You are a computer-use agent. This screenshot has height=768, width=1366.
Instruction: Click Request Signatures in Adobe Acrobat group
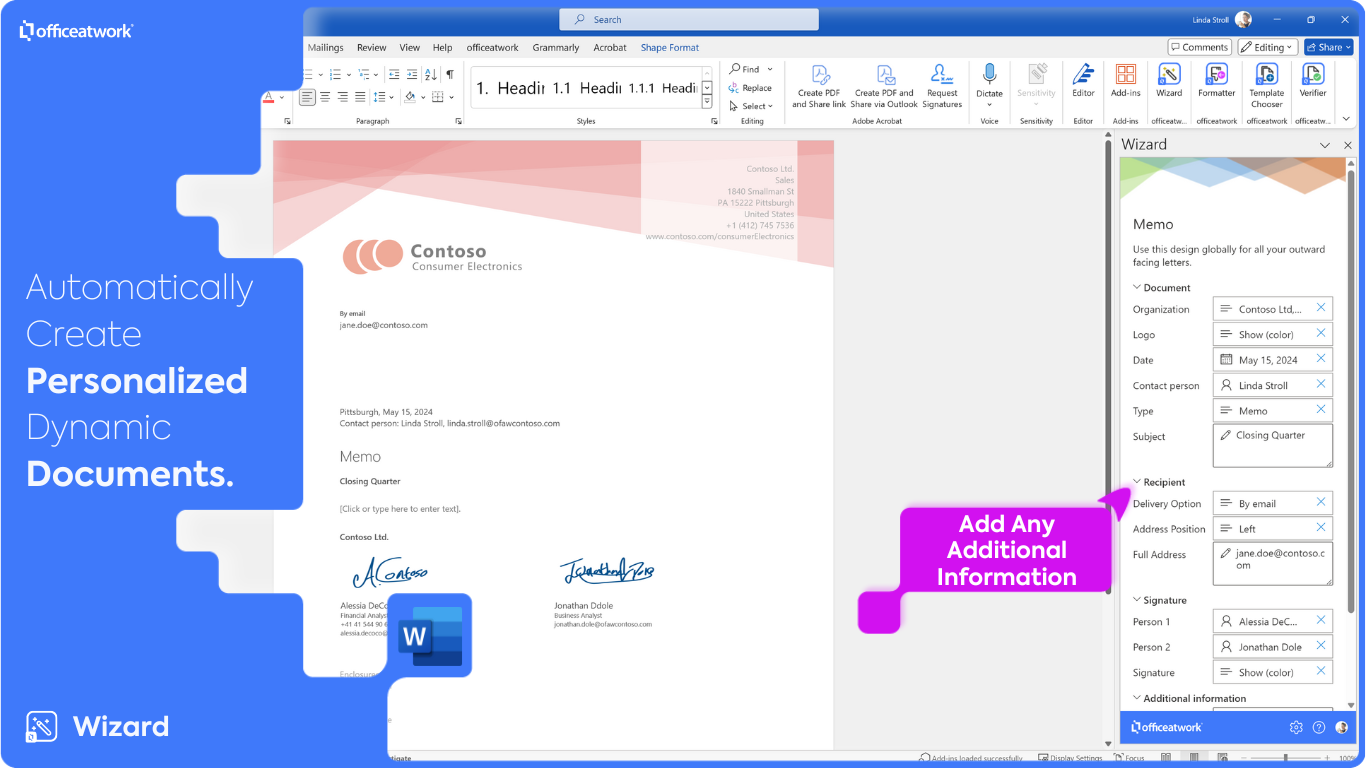pos(942,85)
